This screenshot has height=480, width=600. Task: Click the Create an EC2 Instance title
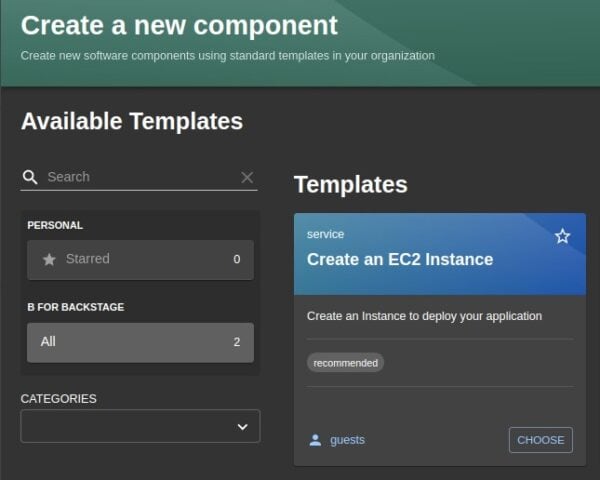[x=400, y=260]
